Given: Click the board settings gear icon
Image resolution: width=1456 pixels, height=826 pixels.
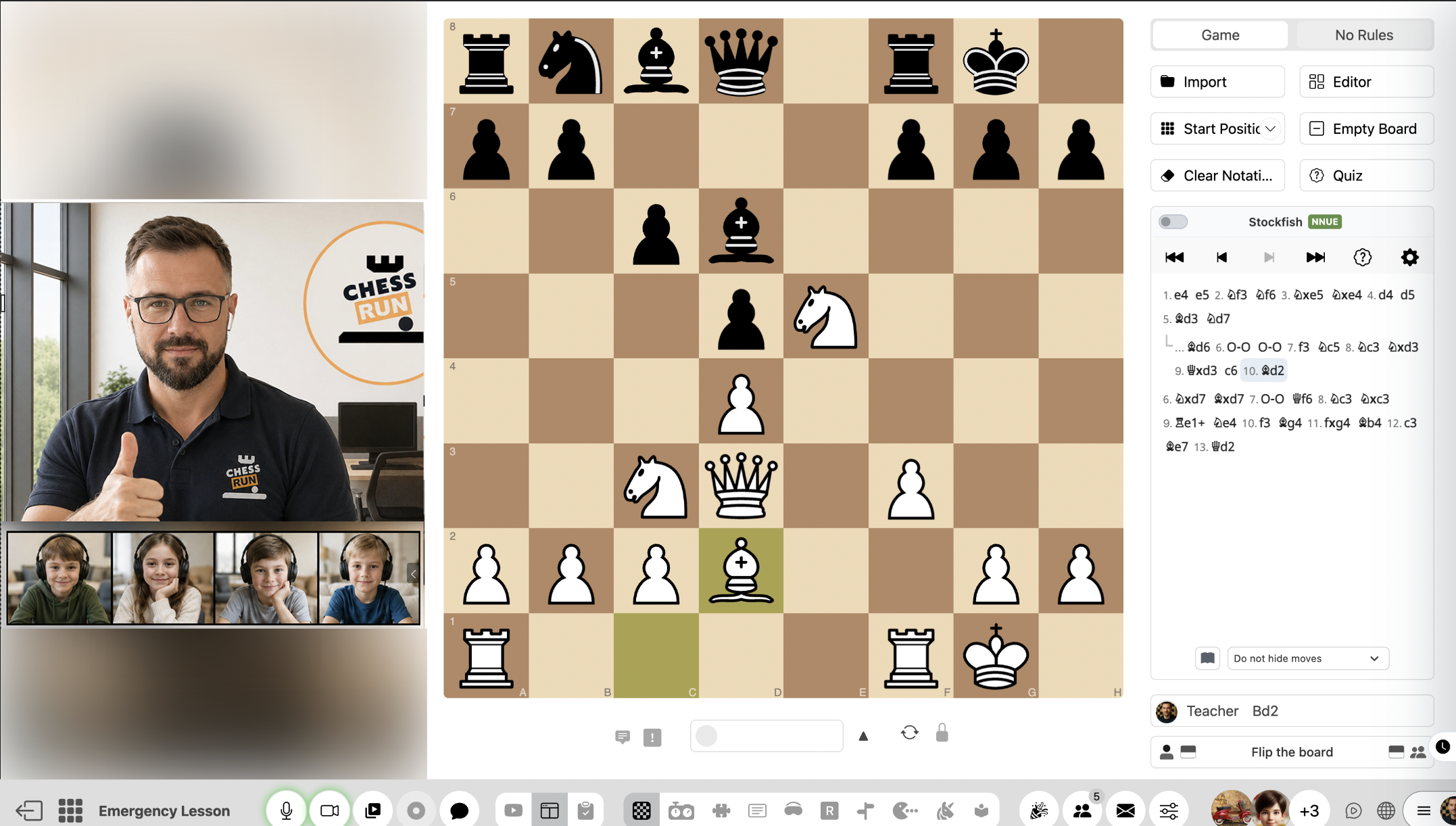Looking at the screenshot, I should point(1409,258).
